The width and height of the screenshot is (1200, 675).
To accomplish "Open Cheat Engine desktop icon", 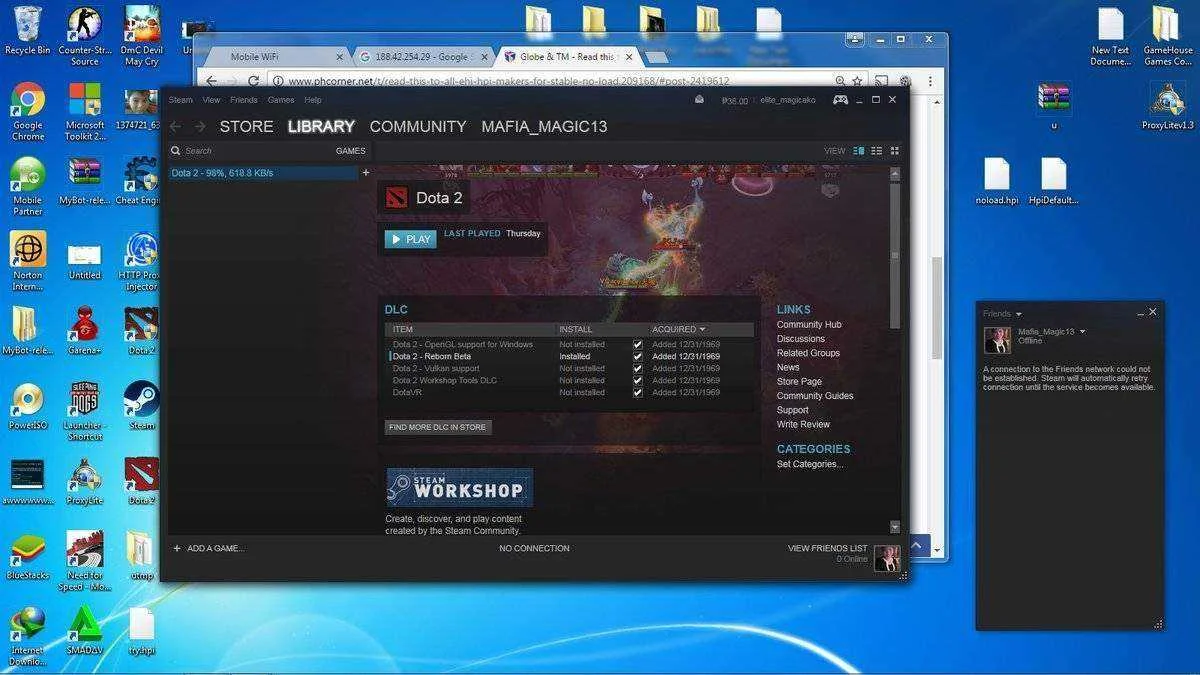I will click(142, 174).
